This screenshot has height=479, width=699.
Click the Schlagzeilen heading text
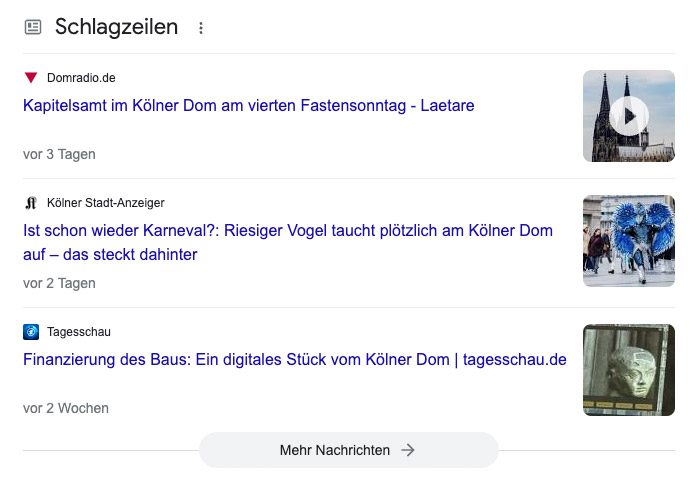tap(116, 27)
